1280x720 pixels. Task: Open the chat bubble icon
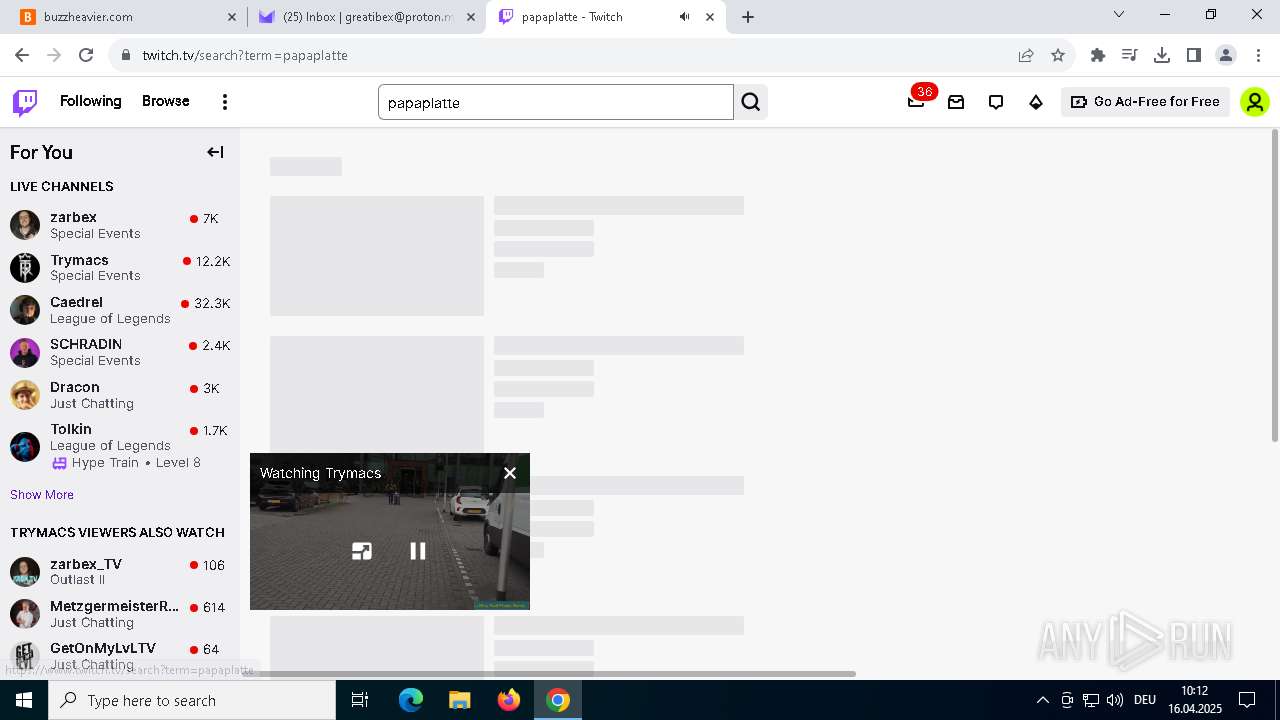pyautogui.click(x=996, y=102)
